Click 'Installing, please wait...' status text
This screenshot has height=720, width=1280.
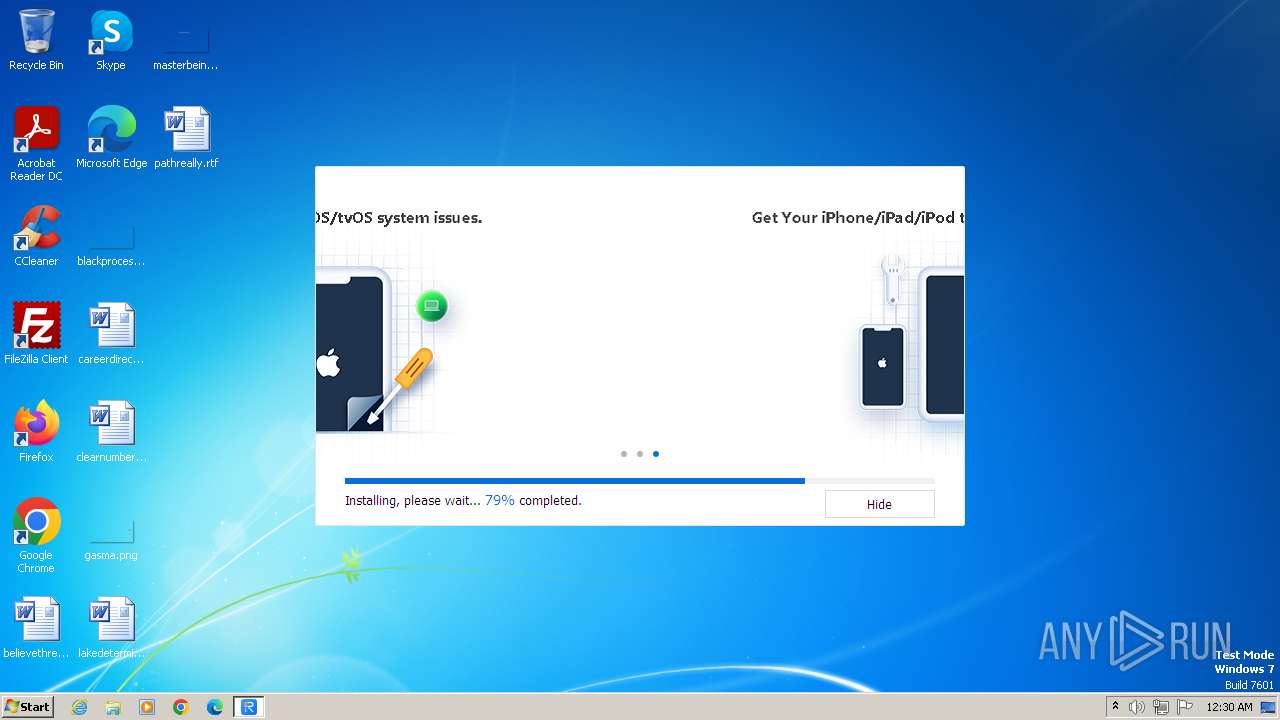(x=413, y=500)
